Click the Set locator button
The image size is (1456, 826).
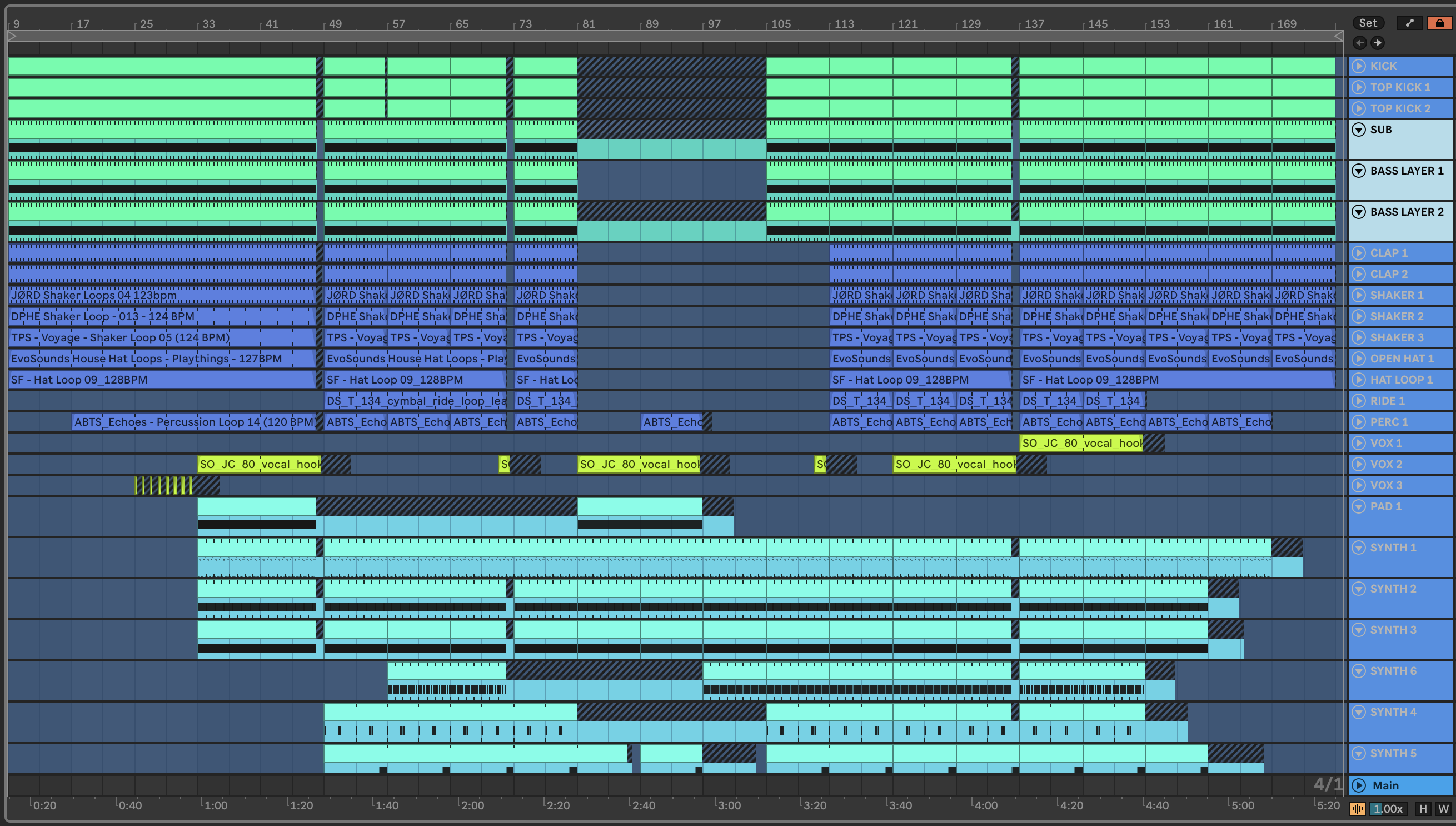coord(1368,23)
